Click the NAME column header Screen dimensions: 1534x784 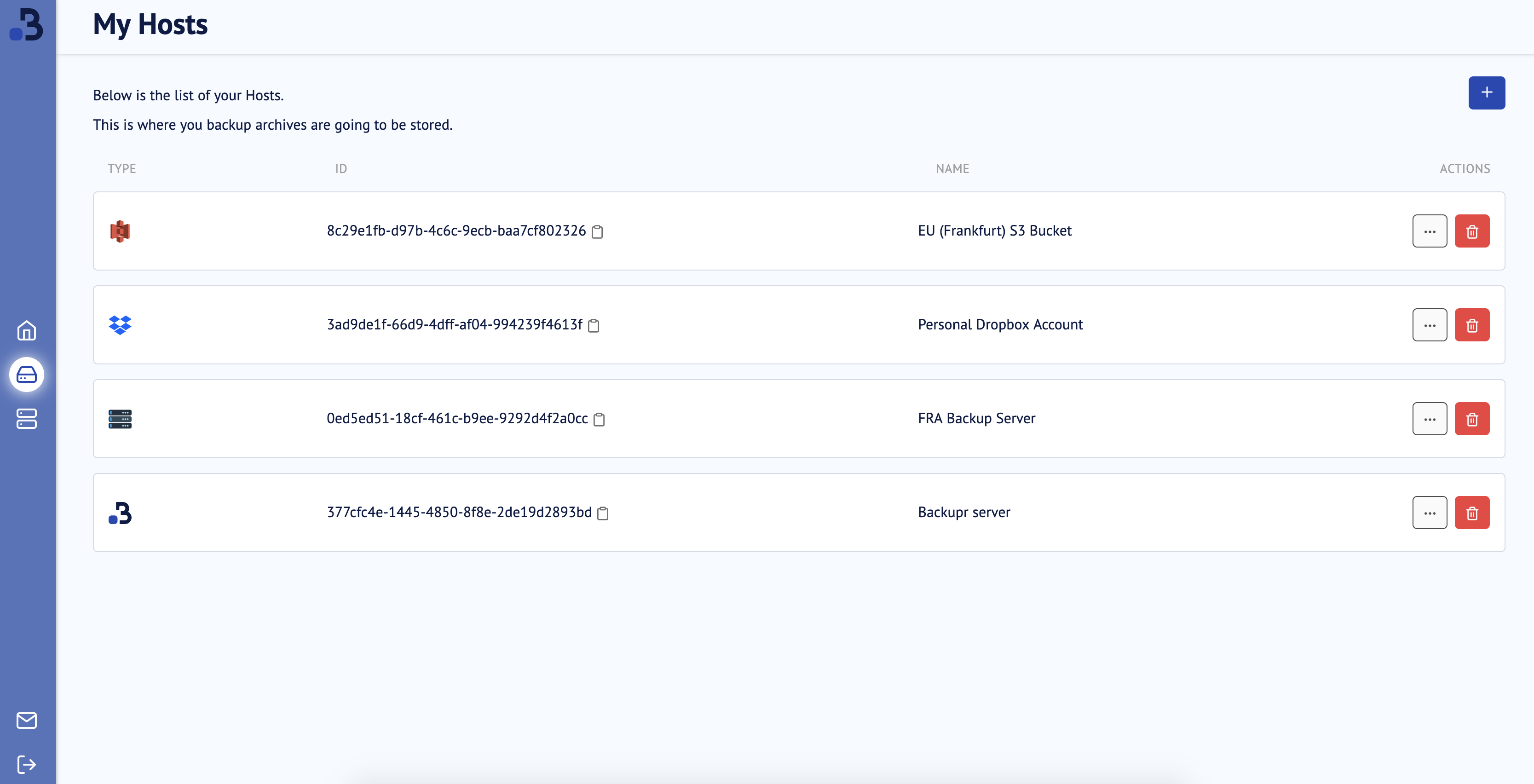coord(952,169)
